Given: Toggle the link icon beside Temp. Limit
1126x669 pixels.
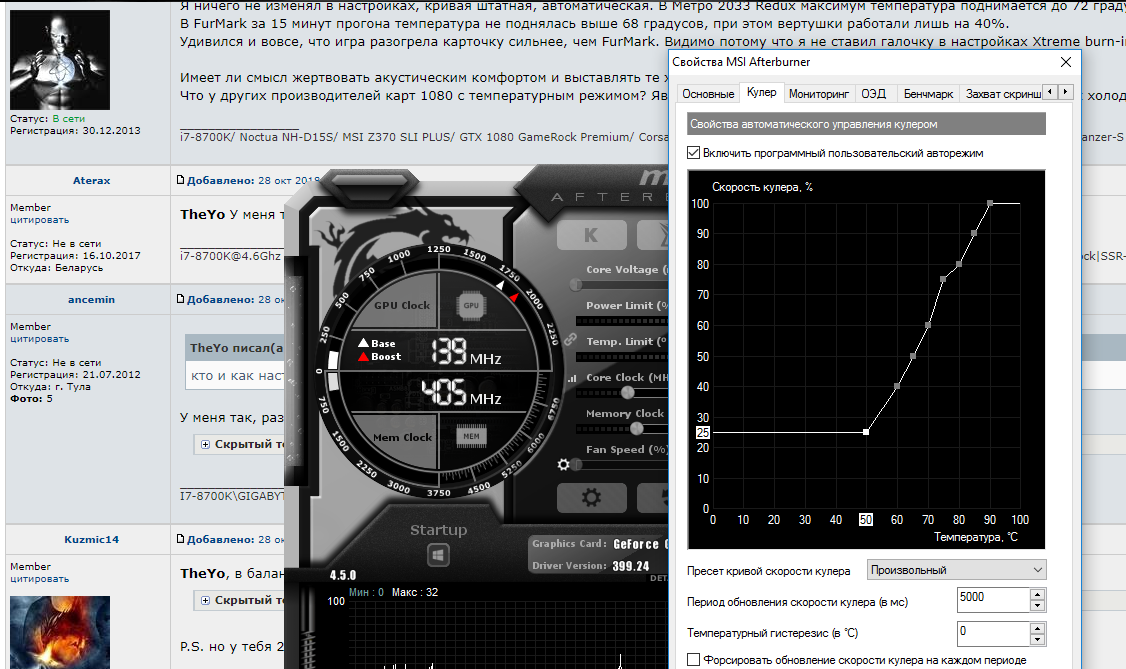Looking at the screenshot, I should pyautogui.click(x=570, y=339).
